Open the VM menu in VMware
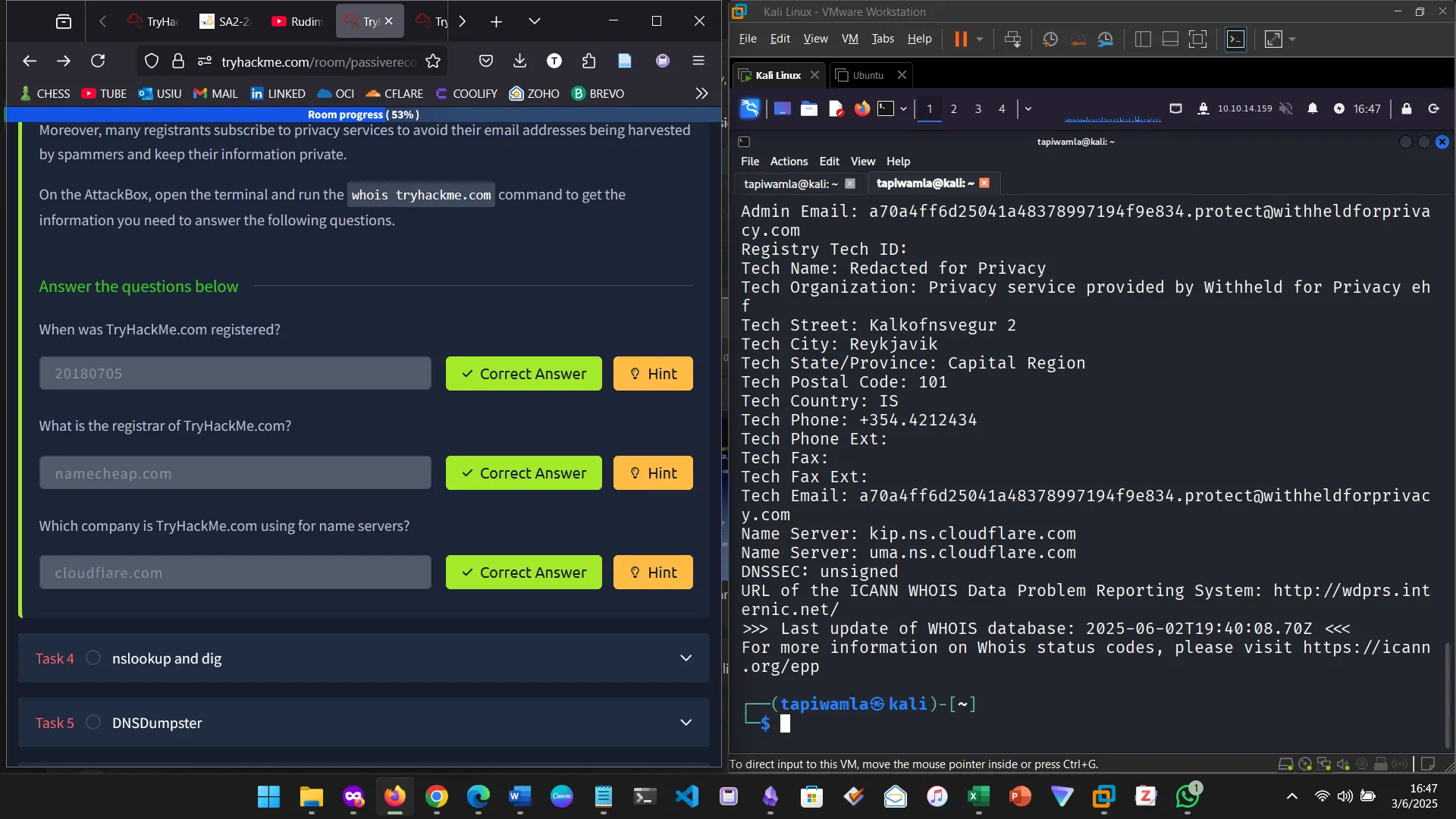This screenshot has width=1456, height=819. pyautogui.click(x=849, y=39)
